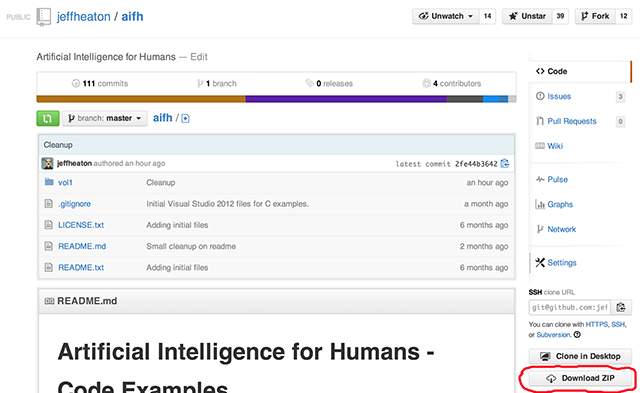Click the jeffheaton commit author name
Screen dimensions: 640x393
pyautogui.click(x=74, y=163)
